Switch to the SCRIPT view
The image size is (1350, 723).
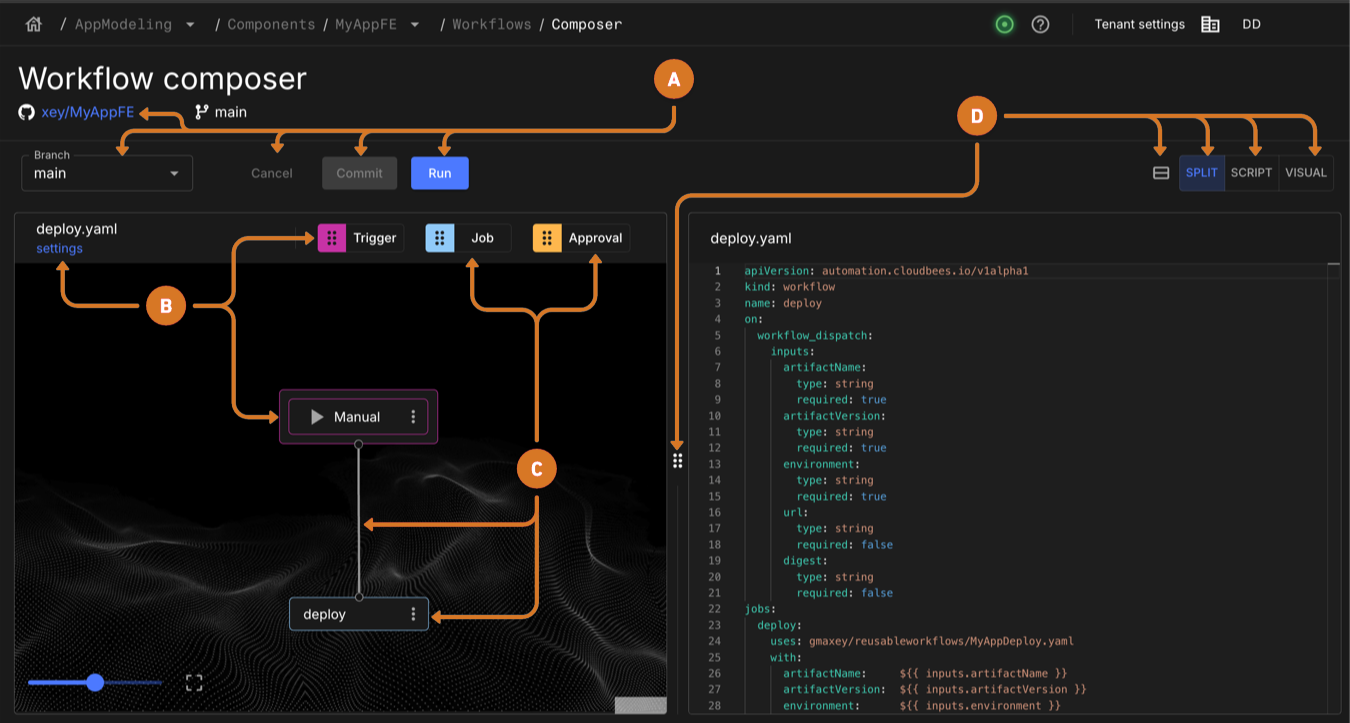point(1251,172)
